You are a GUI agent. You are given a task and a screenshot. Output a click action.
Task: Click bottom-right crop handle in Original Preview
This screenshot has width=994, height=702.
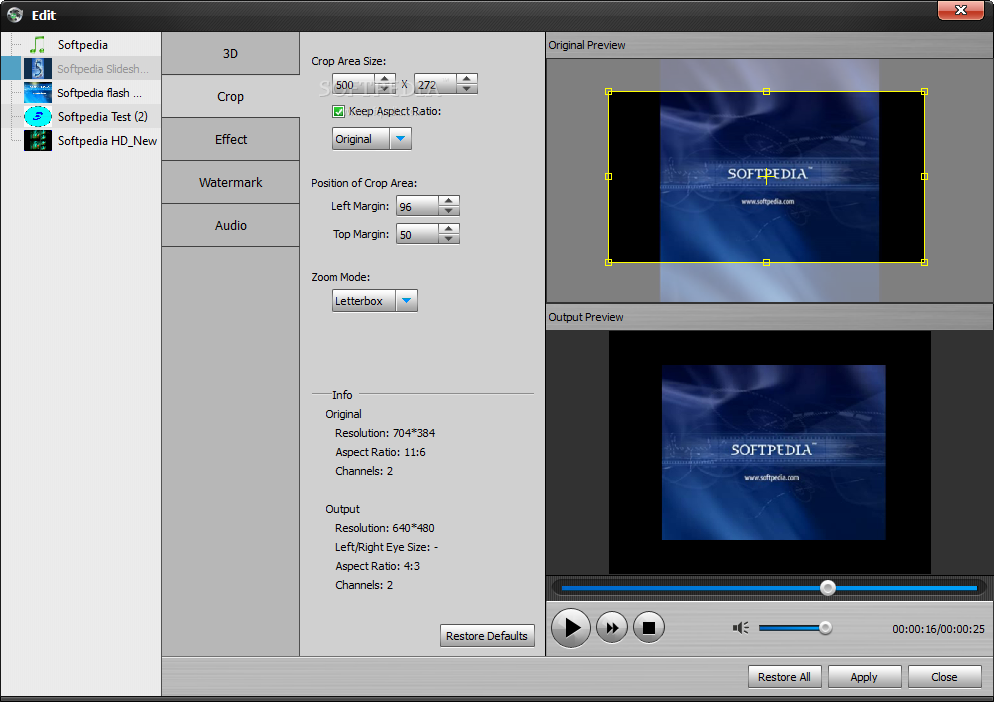(924, 262)
